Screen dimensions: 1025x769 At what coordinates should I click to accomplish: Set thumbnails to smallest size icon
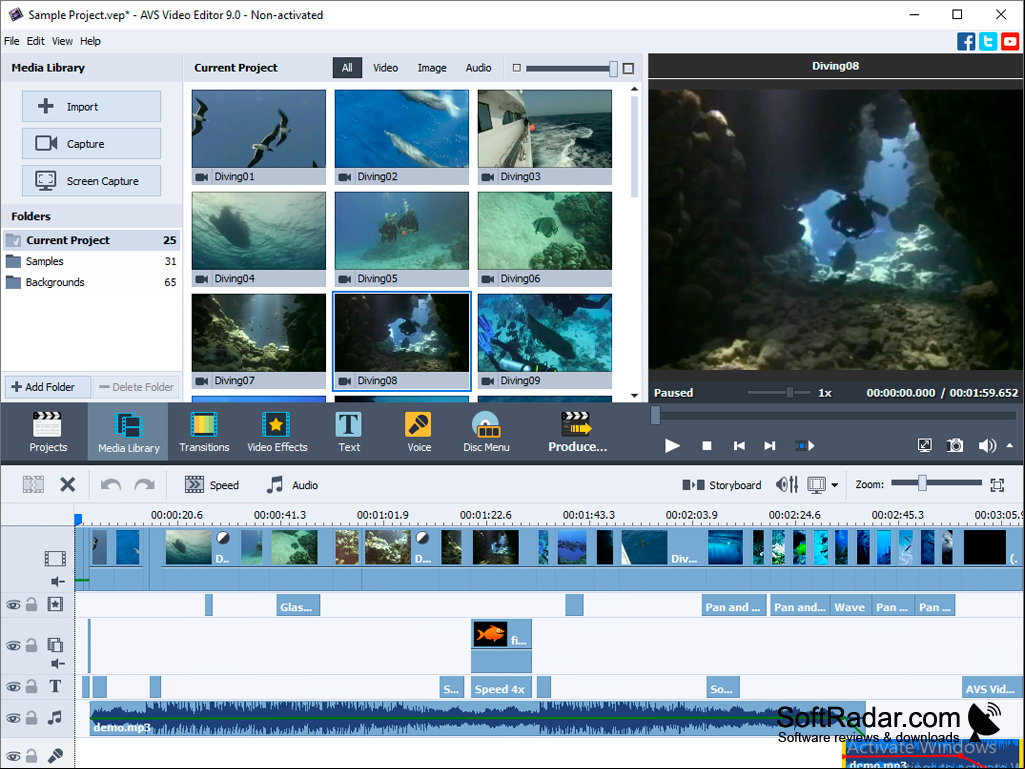pos(516,68)
